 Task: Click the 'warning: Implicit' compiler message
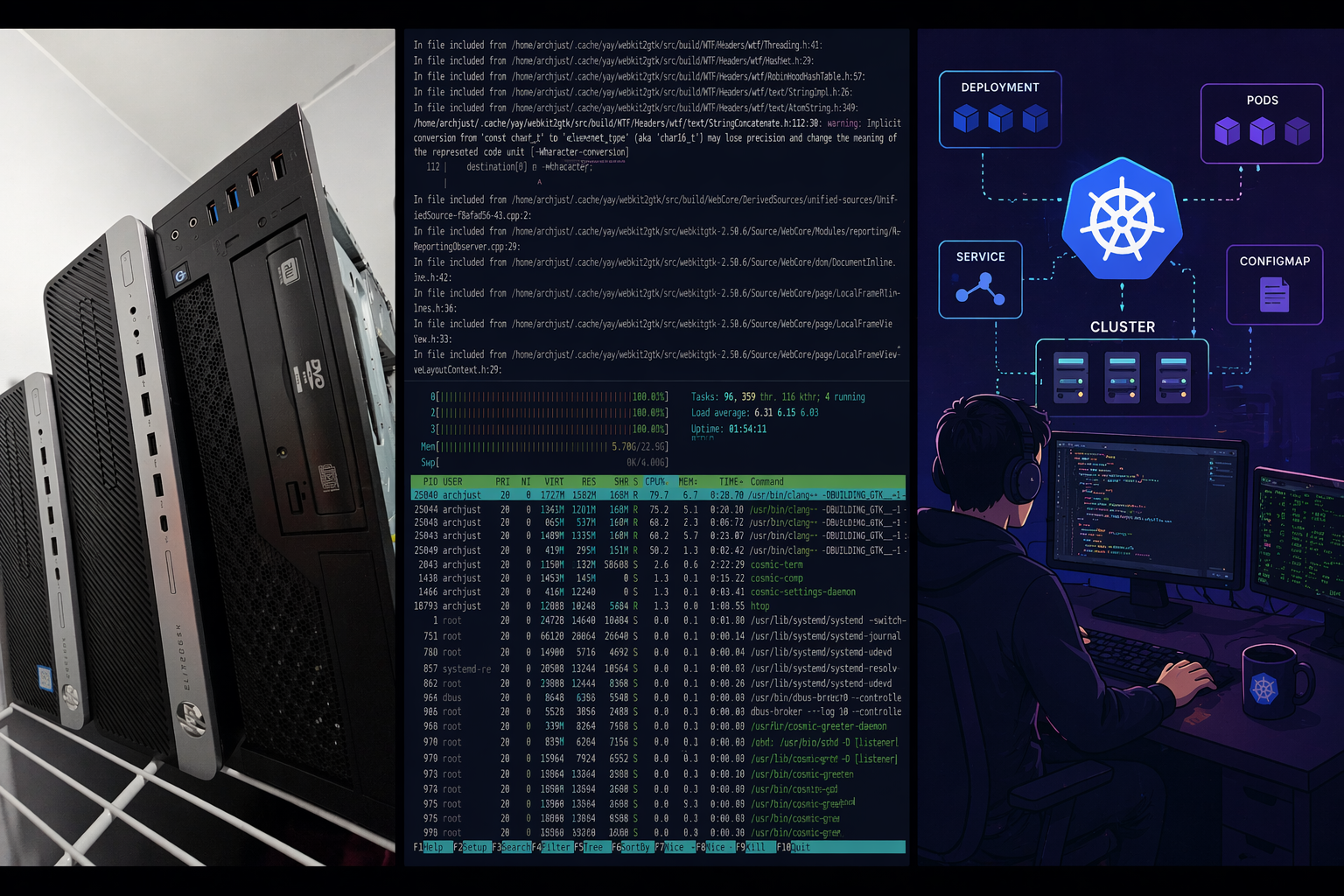864,123
